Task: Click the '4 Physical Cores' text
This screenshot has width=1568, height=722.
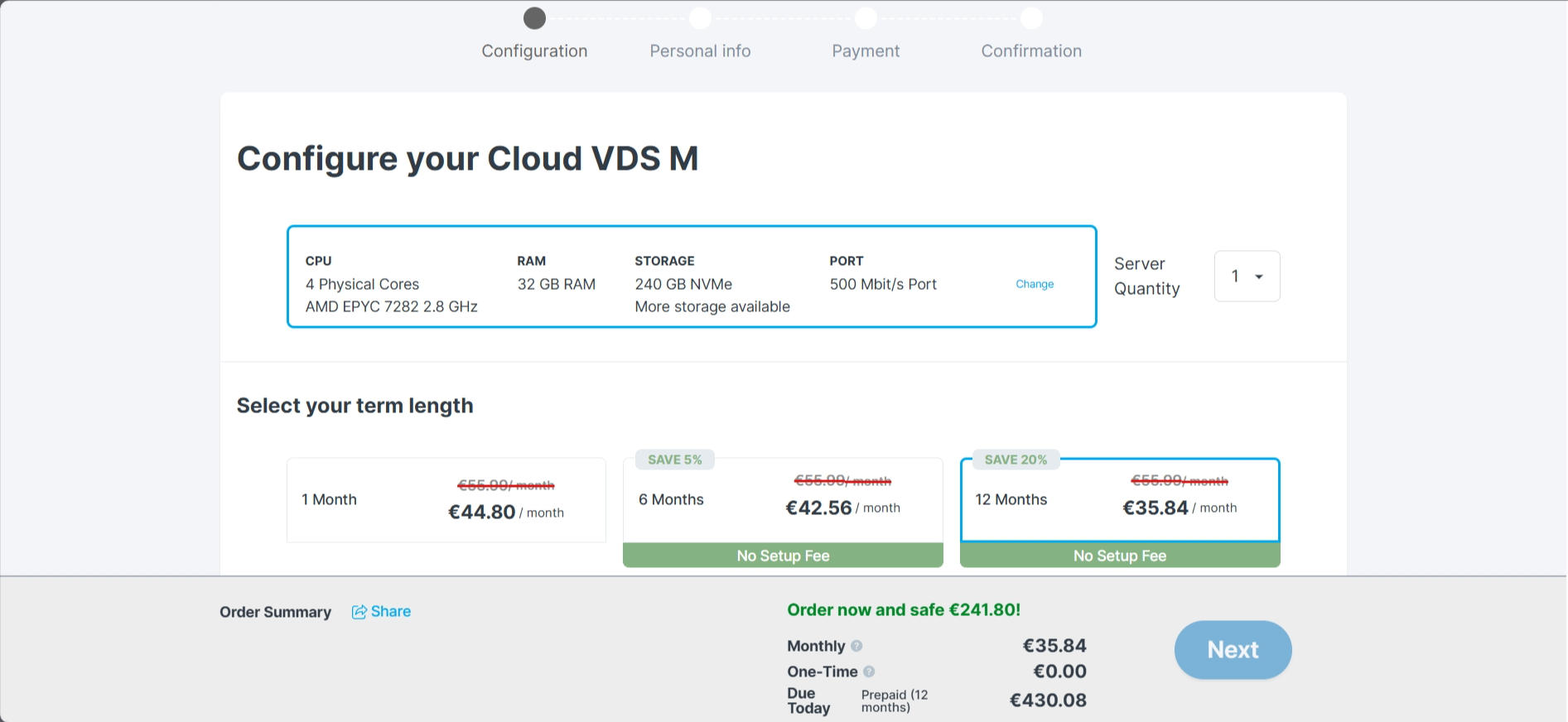Action: click(x=362, y=284)
